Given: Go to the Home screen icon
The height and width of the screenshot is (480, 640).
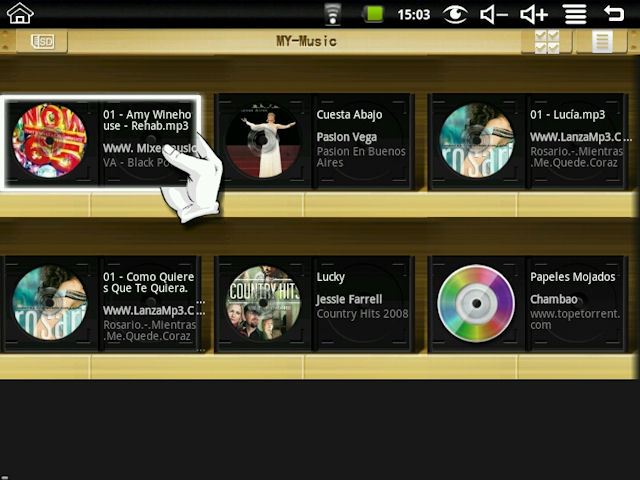Looking at the screenshot, I should tap(20, 13).
